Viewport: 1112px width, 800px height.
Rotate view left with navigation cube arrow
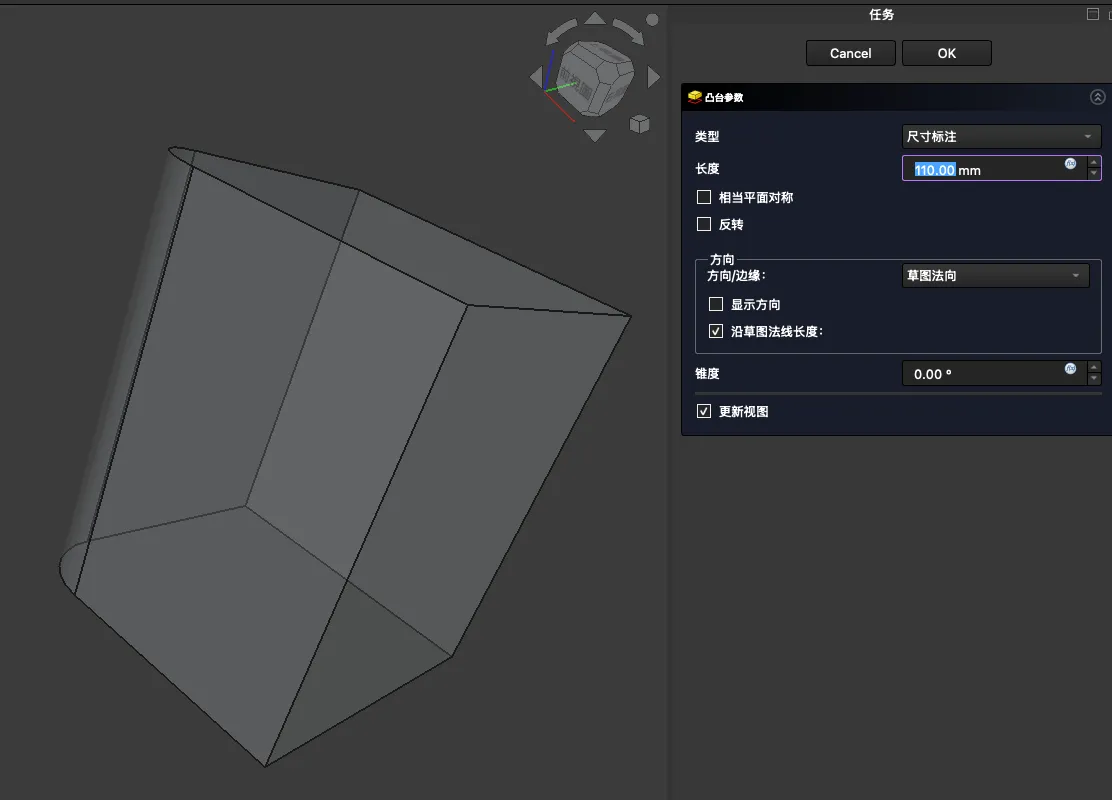tap(536, 77)
